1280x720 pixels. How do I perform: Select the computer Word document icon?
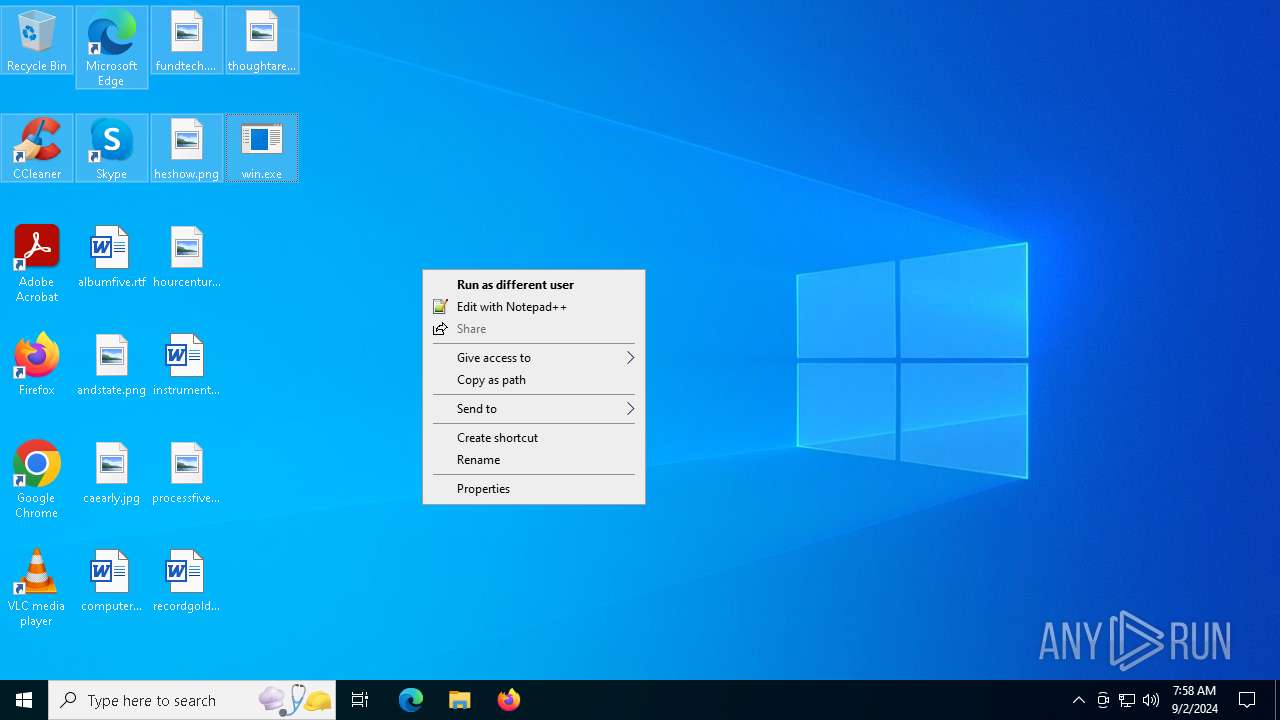[111, 580]
